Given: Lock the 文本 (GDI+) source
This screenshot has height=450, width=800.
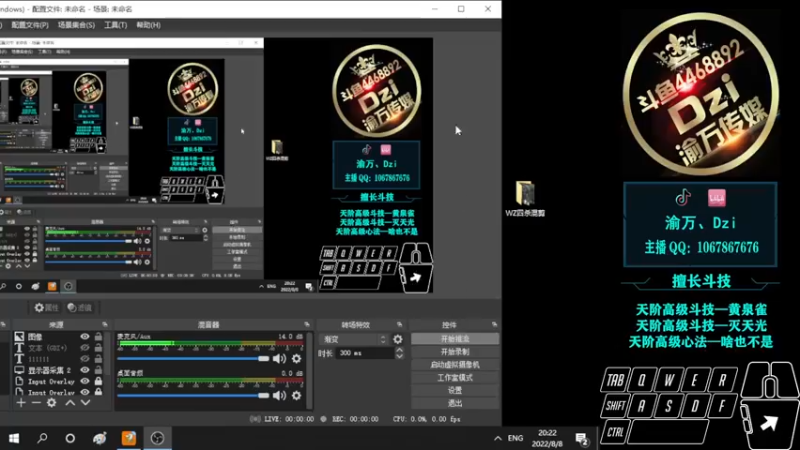Looking at the screenshot, I should click(x=98, y=348).
